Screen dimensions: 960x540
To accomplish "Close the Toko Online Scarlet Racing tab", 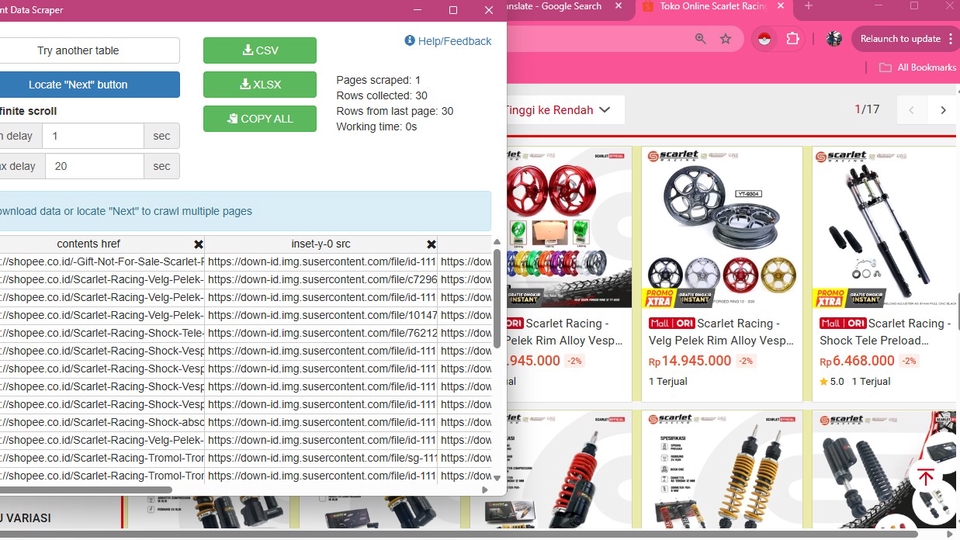I will (781, 6).
